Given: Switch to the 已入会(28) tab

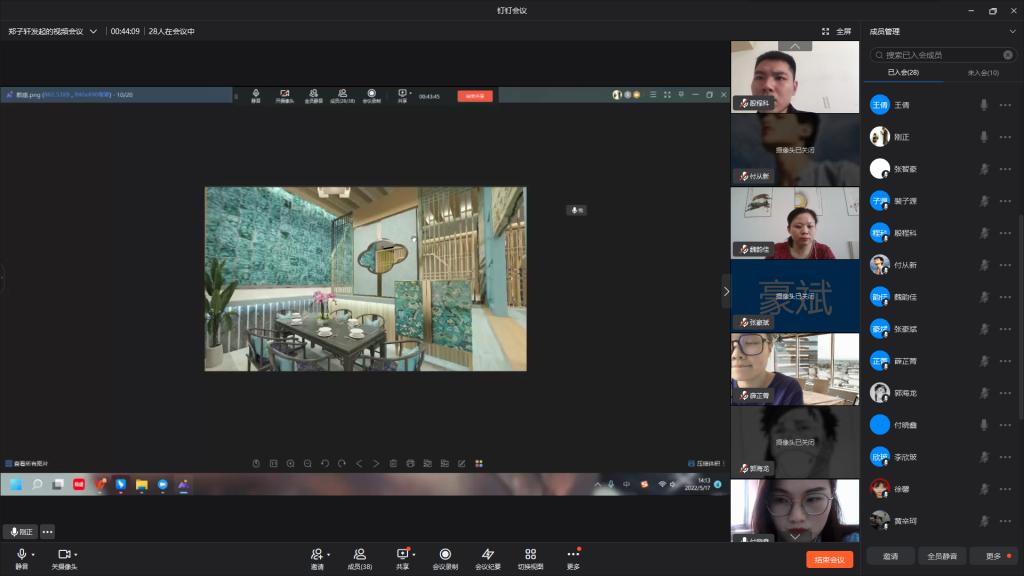Looking at the screenshot, I should (903, 73).
